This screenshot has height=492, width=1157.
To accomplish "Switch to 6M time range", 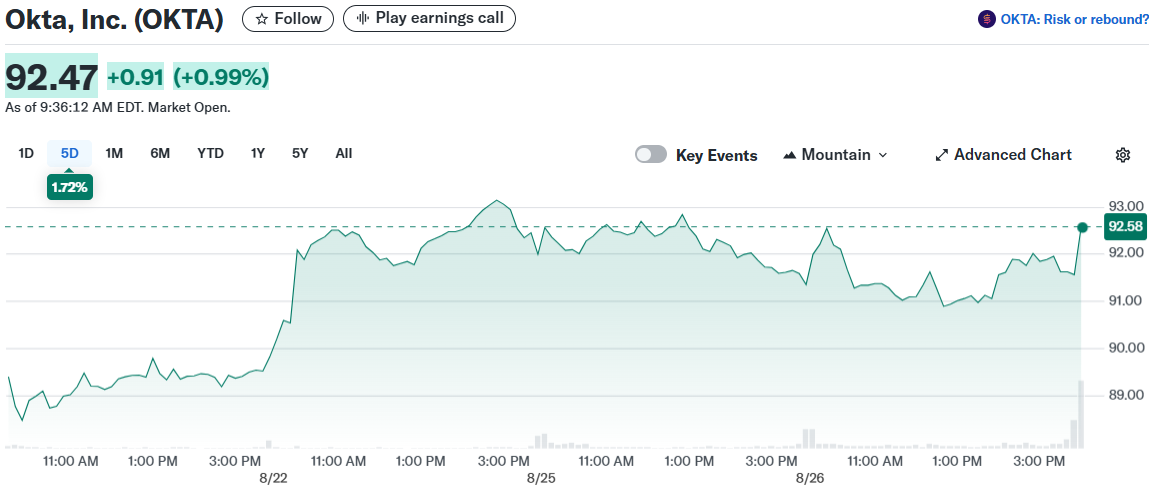I will [160, 153].
